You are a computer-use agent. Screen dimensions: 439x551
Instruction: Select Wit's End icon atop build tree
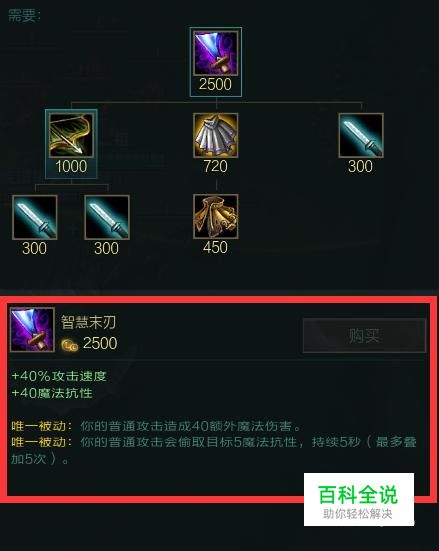click(x=215, y=53)
